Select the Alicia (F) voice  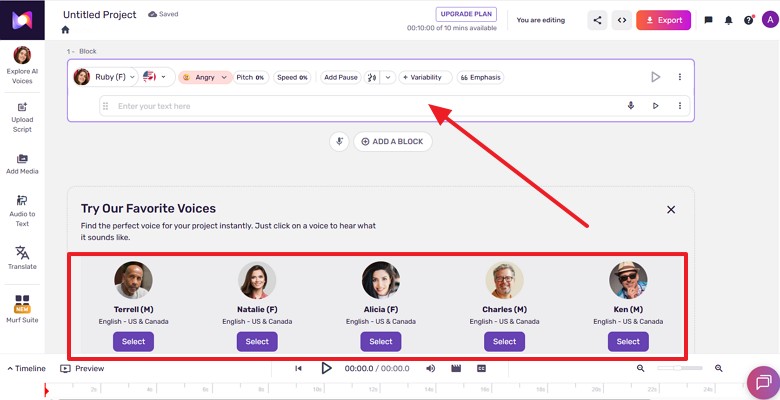[381, 342]
